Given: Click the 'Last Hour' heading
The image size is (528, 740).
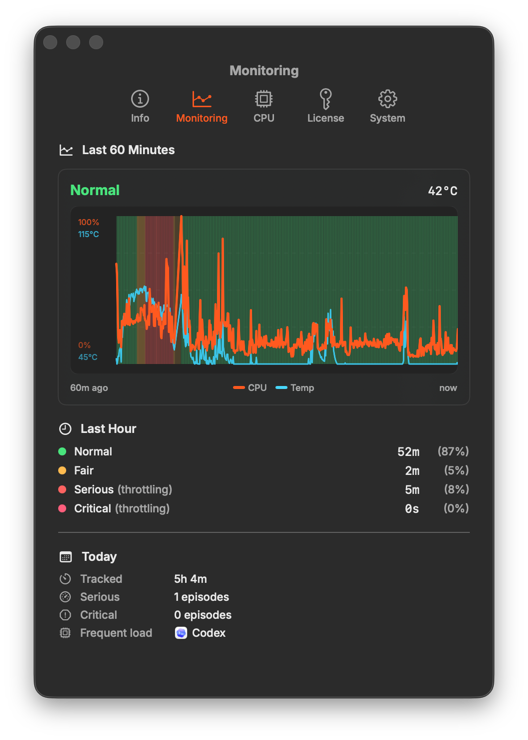Looking at the screenshot, I should click(108, 429).
